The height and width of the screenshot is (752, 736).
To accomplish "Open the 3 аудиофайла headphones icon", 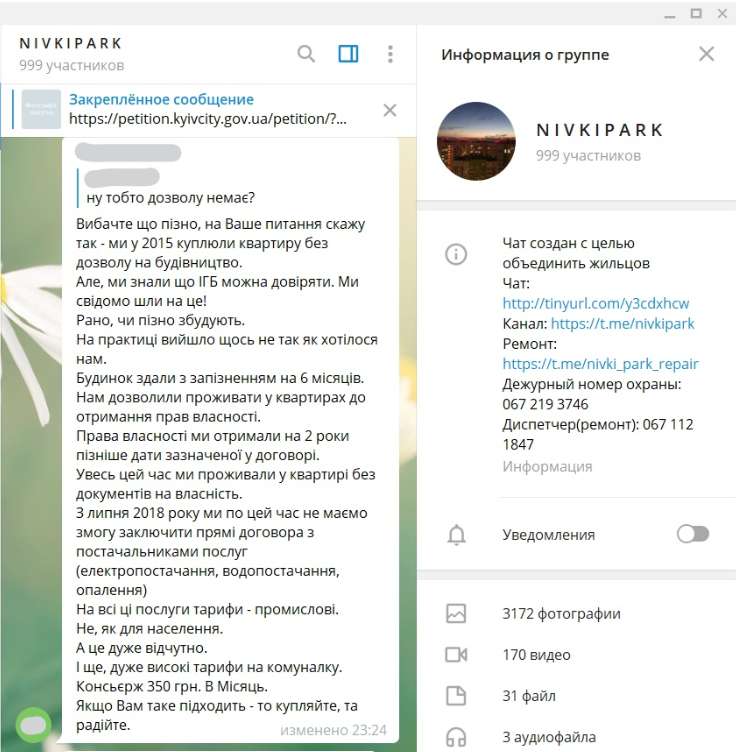I will click(456, 737).
